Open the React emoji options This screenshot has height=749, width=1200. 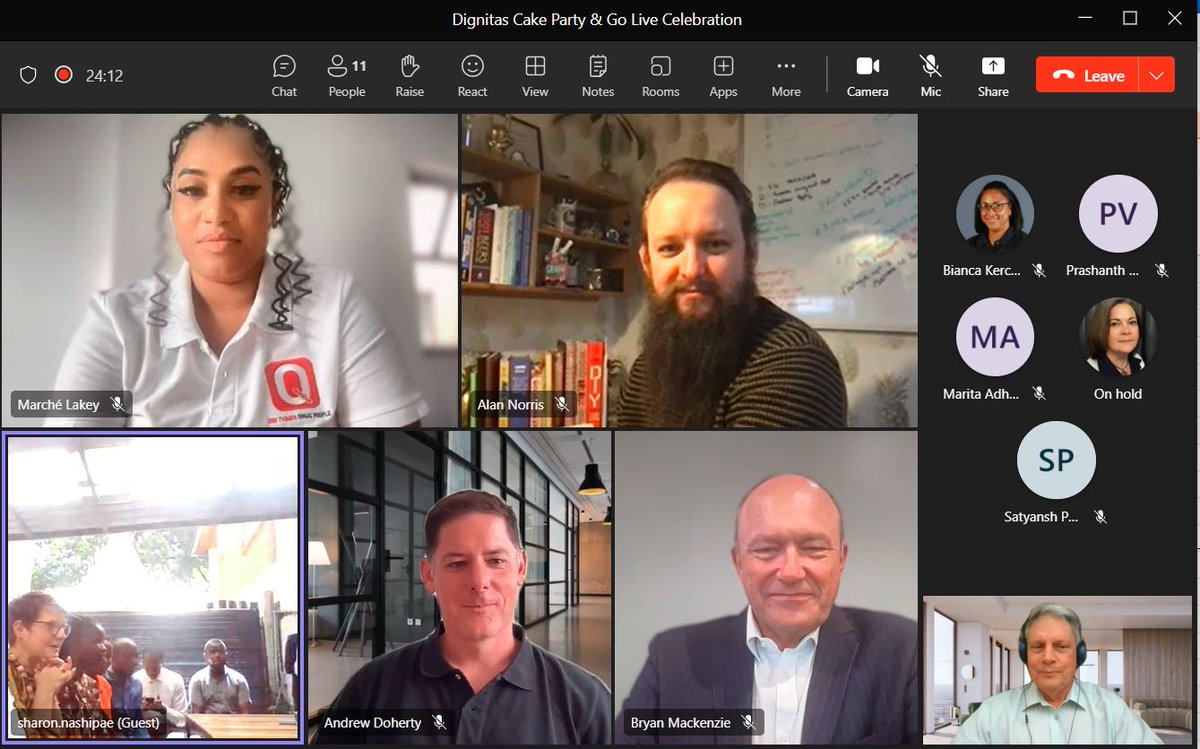click(x=472, y=76)
